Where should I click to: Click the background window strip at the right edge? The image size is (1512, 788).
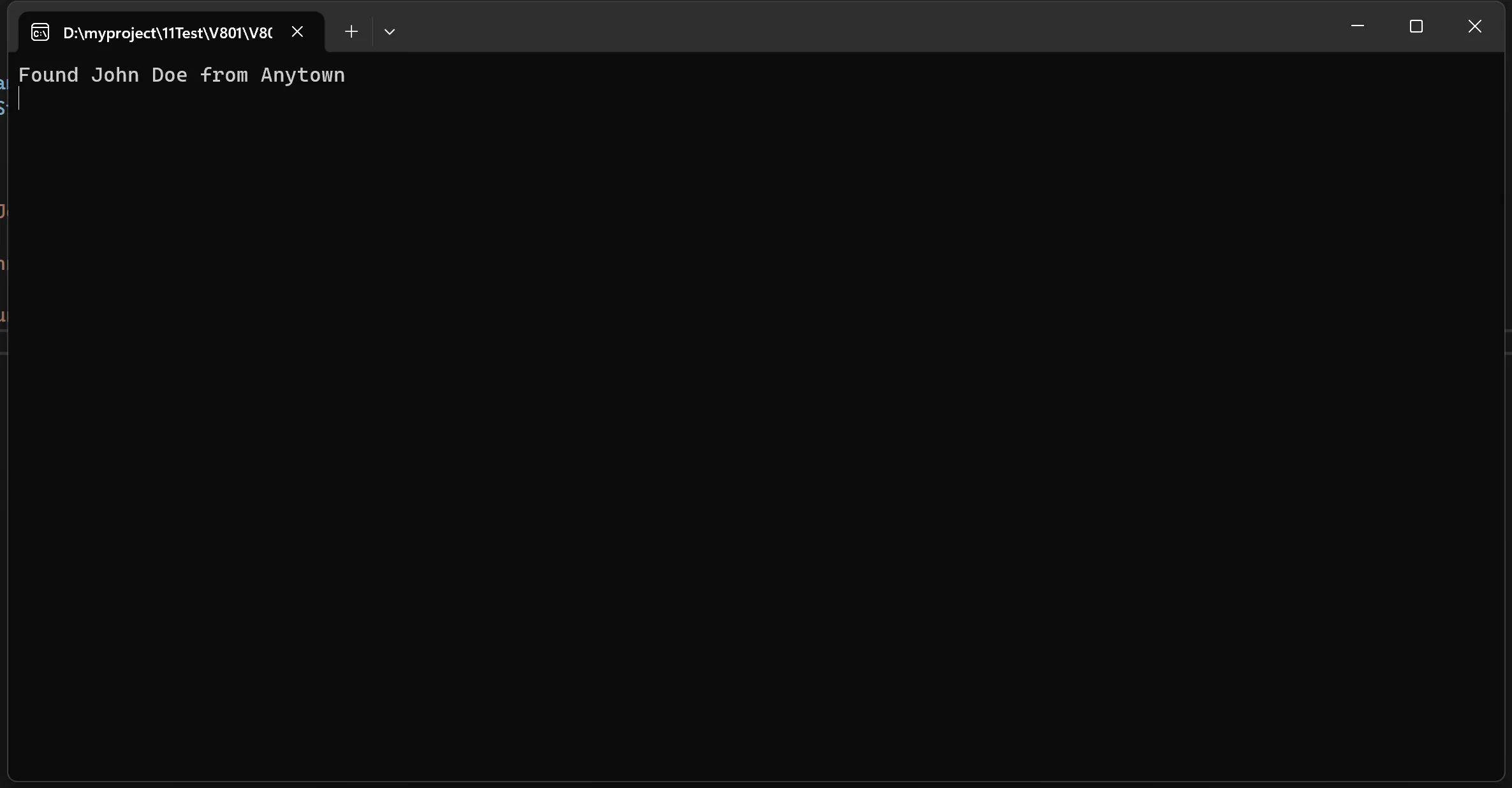click(x=1509, y=341)
